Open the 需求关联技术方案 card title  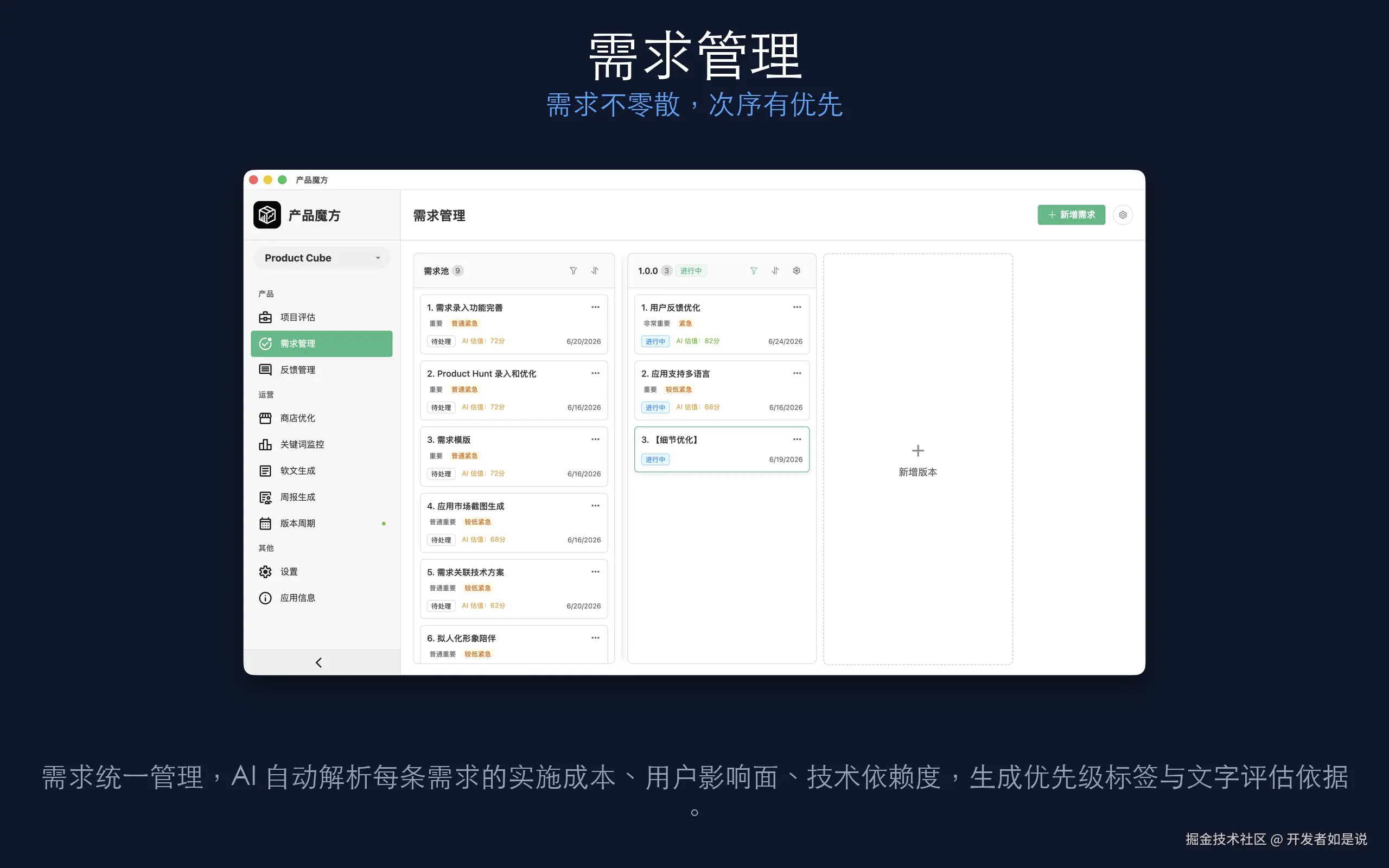point(466,572)
